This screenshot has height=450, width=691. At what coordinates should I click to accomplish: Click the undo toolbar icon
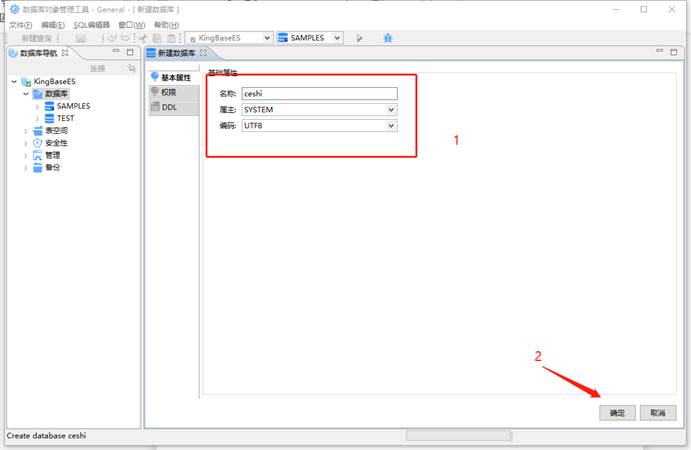(113, 38)
